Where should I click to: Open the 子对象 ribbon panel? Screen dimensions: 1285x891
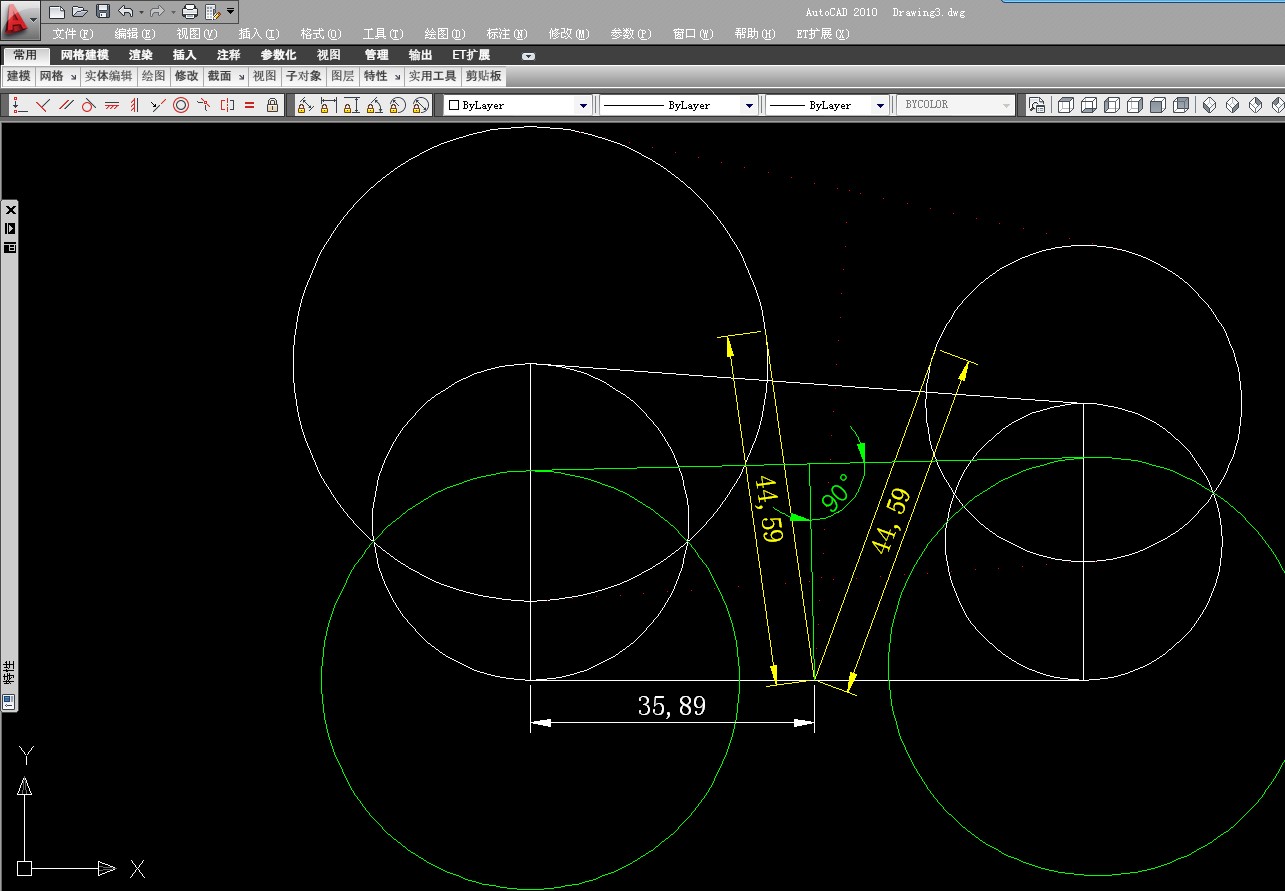pos(304,76)
